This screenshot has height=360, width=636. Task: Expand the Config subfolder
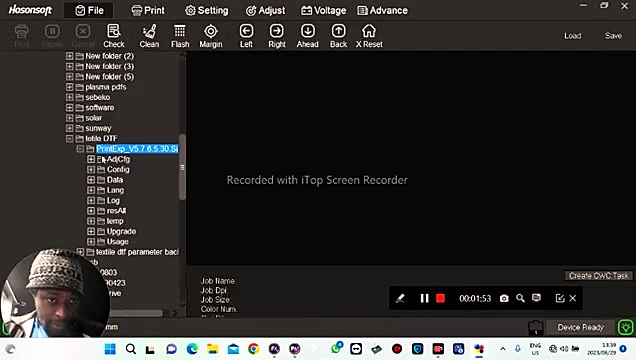point(91,169)
